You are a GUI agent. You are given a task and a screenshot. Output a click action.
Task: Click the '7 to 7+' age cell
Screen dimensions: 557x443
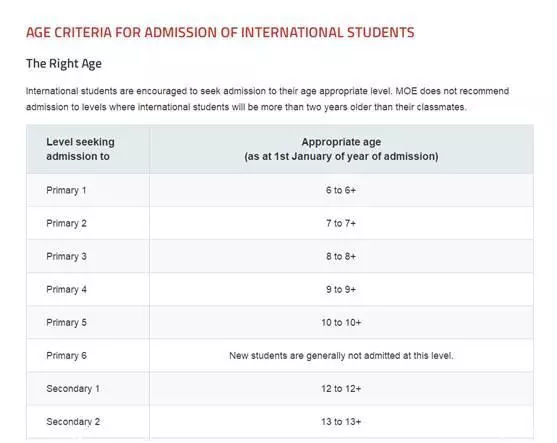click(341, 223)
